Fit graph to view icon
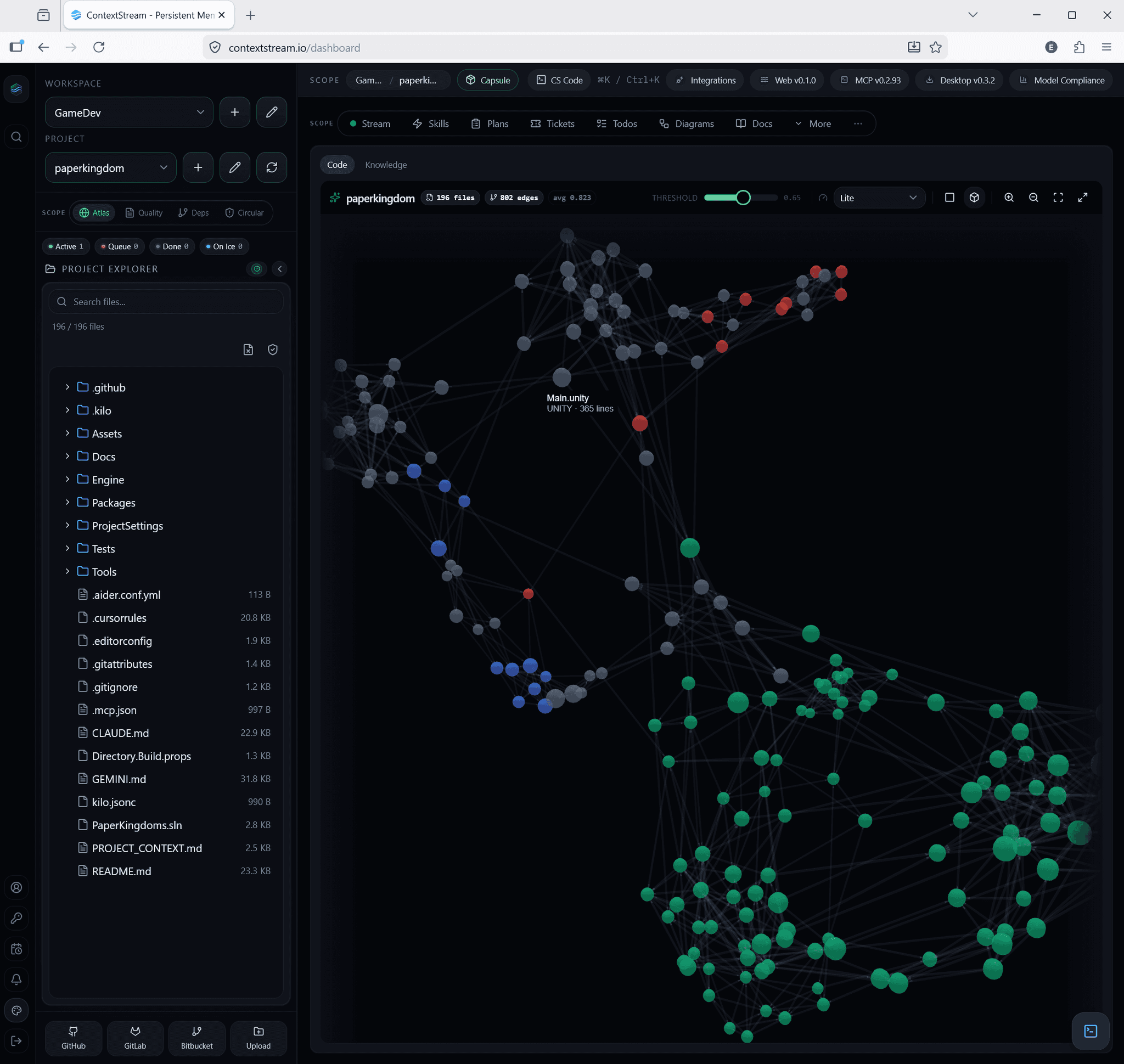The image size is (1124, 1064). [1058, 198]
